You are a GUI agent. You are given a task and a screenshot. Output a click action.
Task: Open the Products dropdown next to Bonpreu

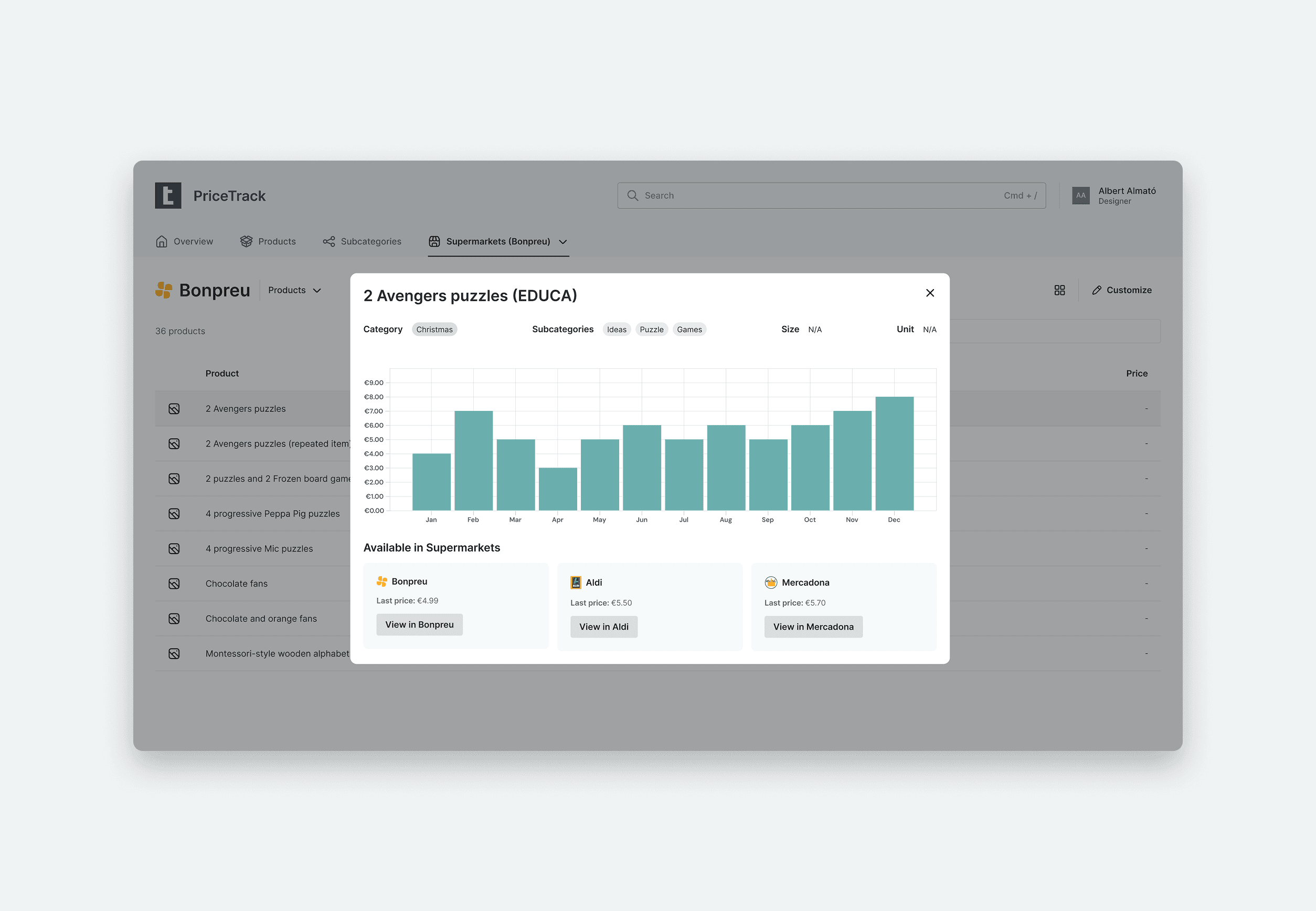[294, 290]
